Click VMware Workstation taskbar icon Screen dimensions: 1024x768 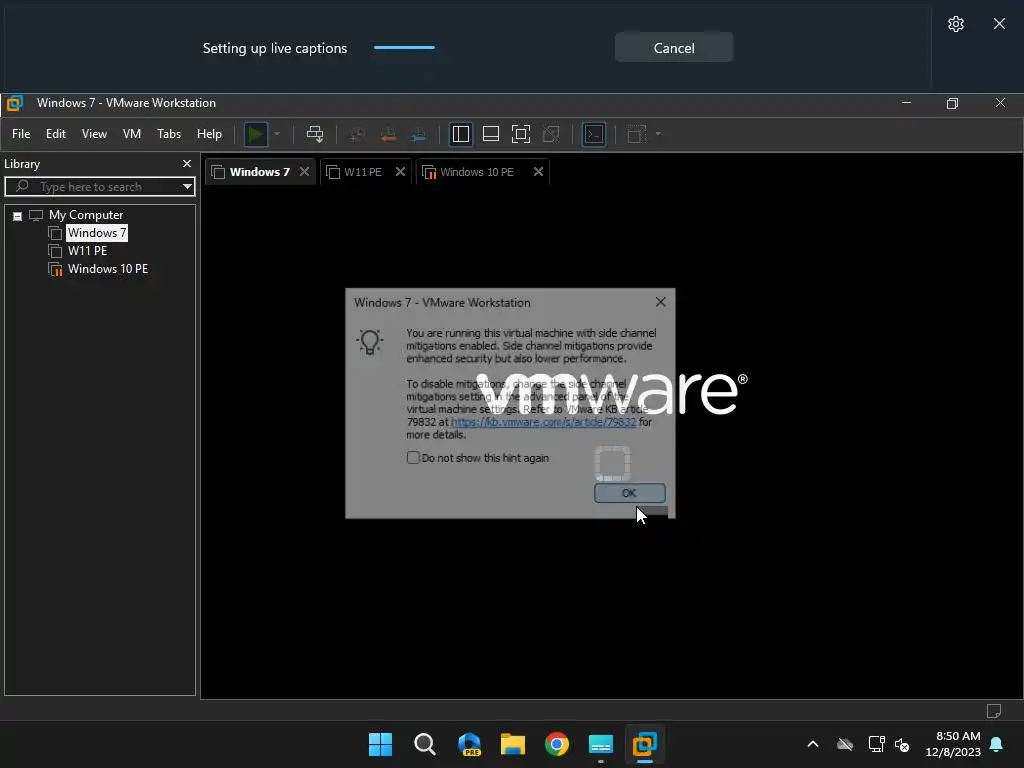coord(645,744)
